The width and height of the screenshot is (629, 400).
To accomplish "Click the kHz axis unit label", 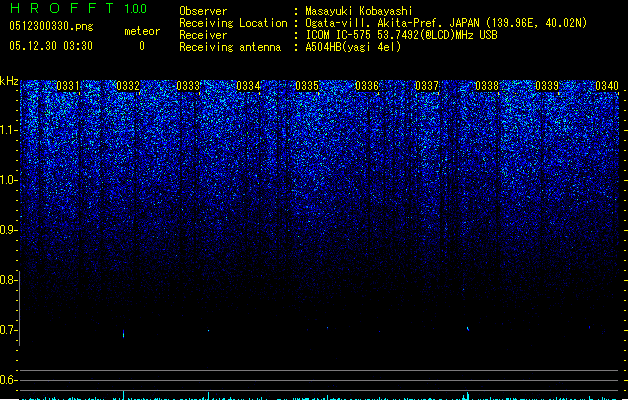I will pyautogui.click(x=9, y=81).
